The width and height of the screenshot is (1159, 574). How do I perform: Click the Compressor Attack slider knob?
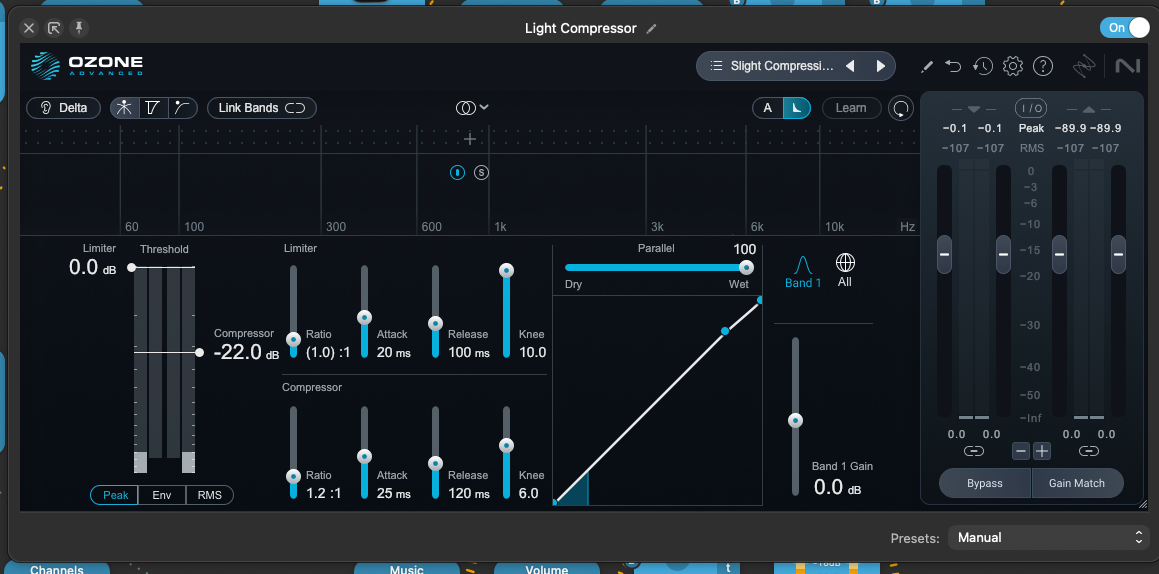click(x=364, y=457)
